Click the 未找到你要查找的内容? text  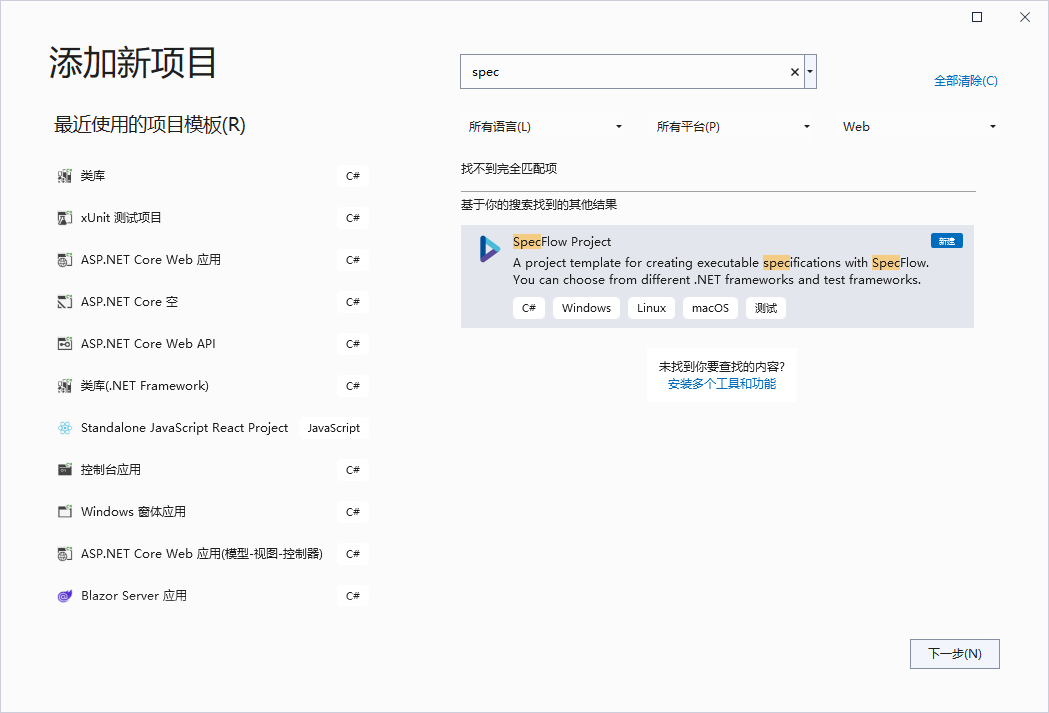click(722, 367)
